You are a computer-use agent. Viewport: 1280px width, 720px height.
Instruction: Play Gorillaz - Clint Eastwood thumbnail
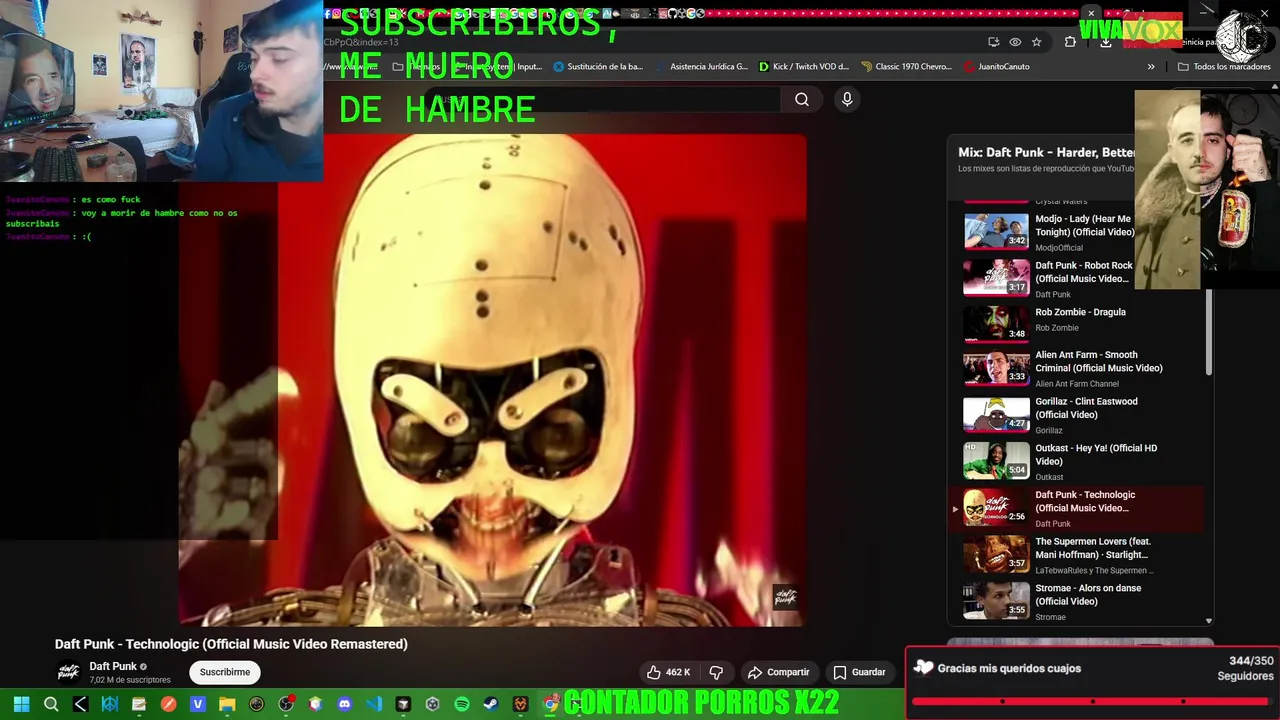(x=996, y=415)
